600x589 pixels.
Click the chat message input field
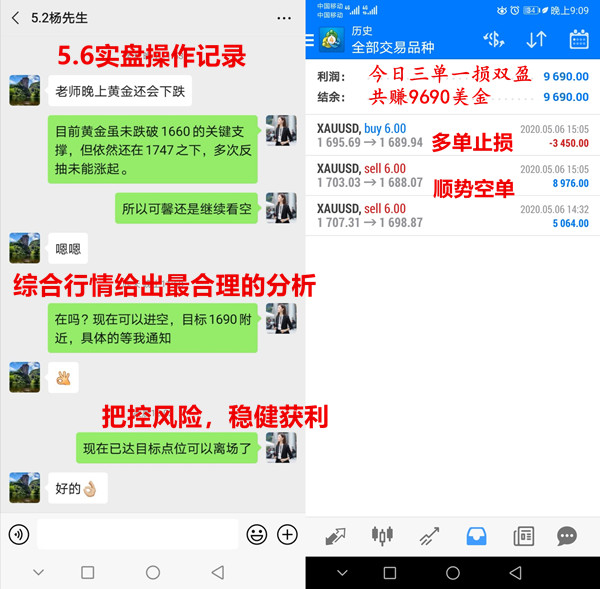click(x=138, y=534)
